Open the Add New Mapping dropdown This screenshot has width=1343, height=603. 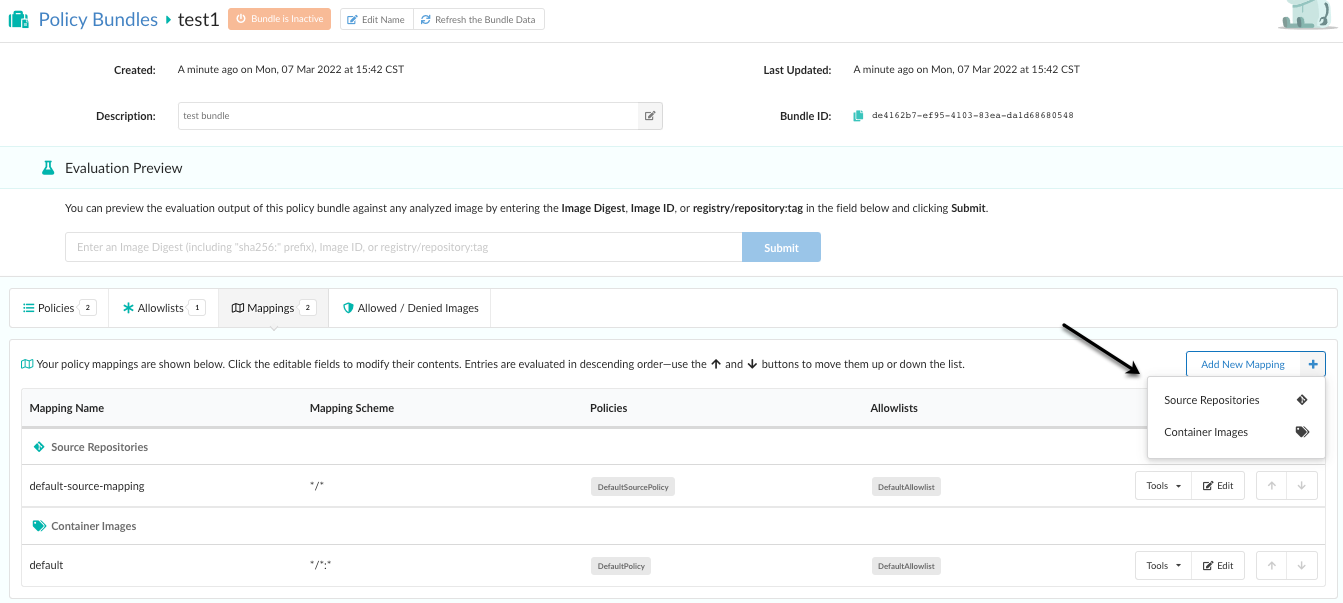click(1242, 365)
